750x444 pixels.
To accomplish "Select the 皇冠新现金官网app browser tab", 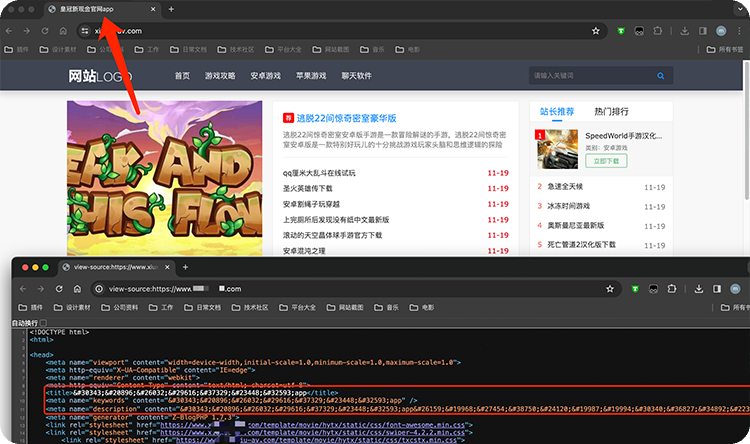I will point(103,9).
